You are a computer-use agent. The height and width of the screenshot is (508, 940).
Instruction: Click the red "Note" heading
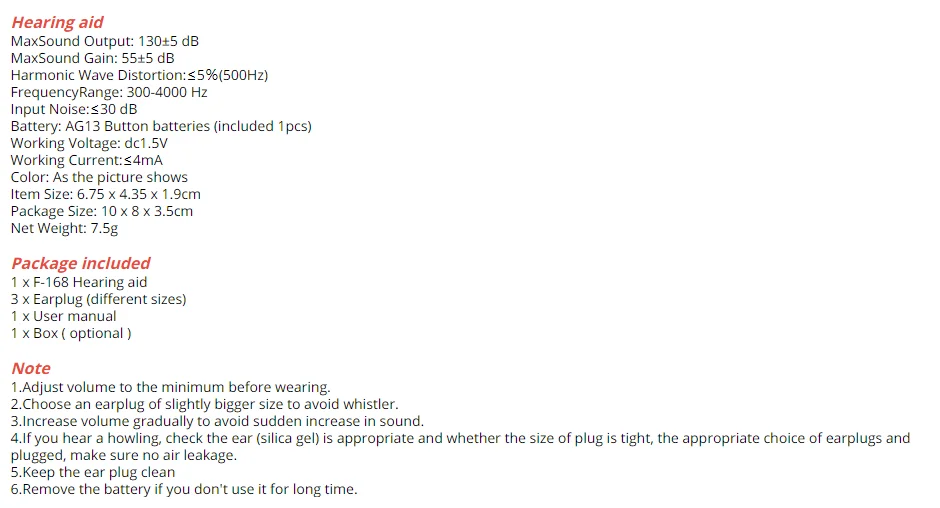coord(31,368)
